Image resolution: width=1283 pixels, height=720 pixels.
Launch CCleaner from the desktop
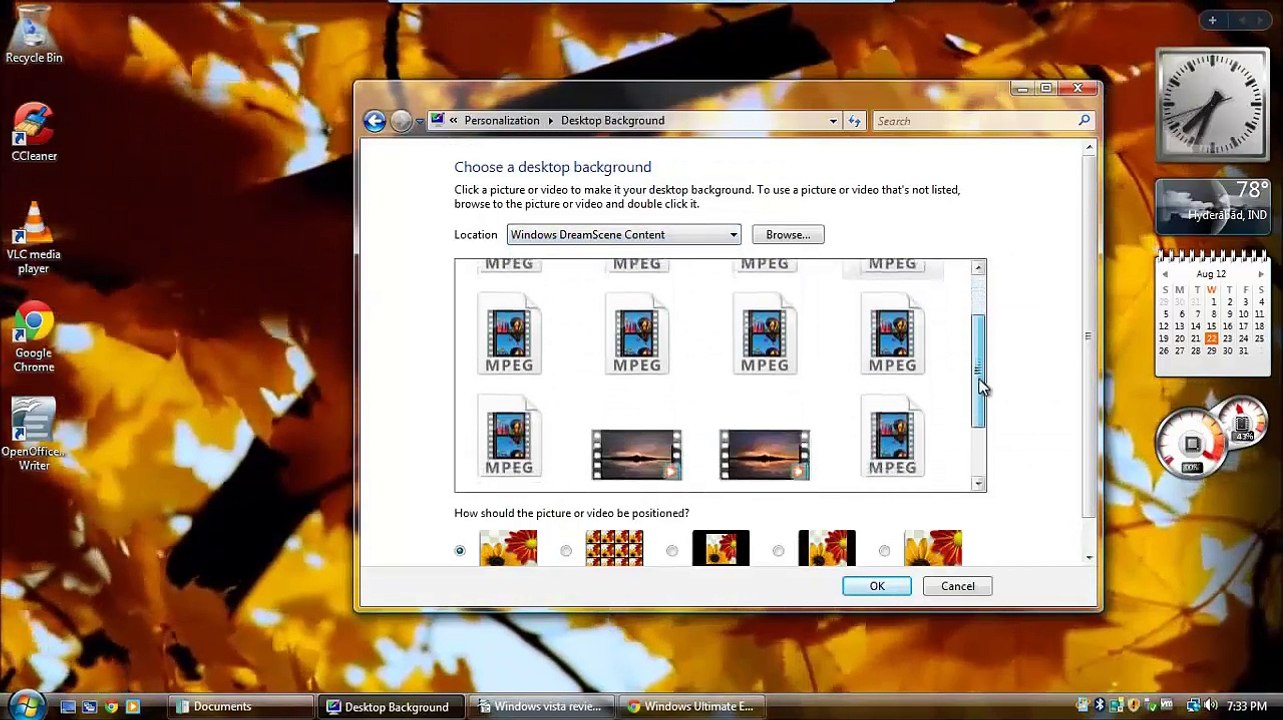pos(34,132)
